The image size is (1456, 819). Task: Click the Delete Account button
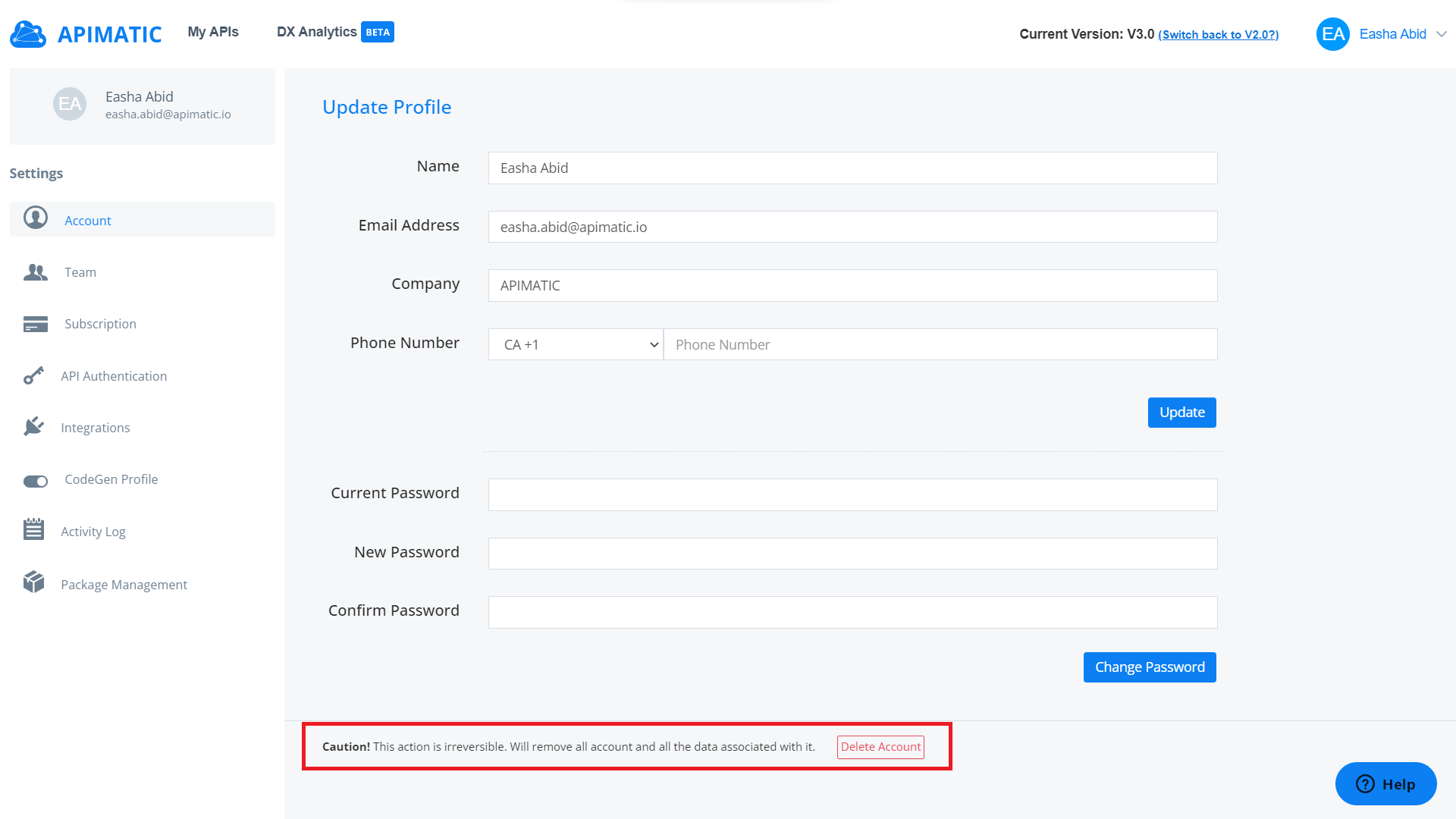[x=880, y=747]
